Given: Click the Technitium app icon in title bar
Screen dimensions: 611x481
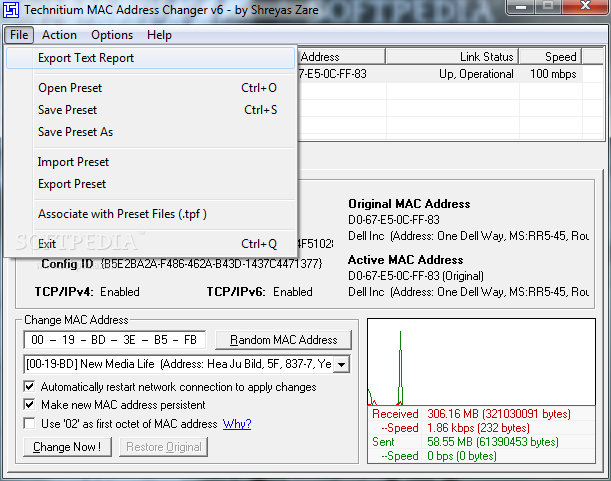Looking at the screenshot, I should pyautogui.click(x=11, y=10).
